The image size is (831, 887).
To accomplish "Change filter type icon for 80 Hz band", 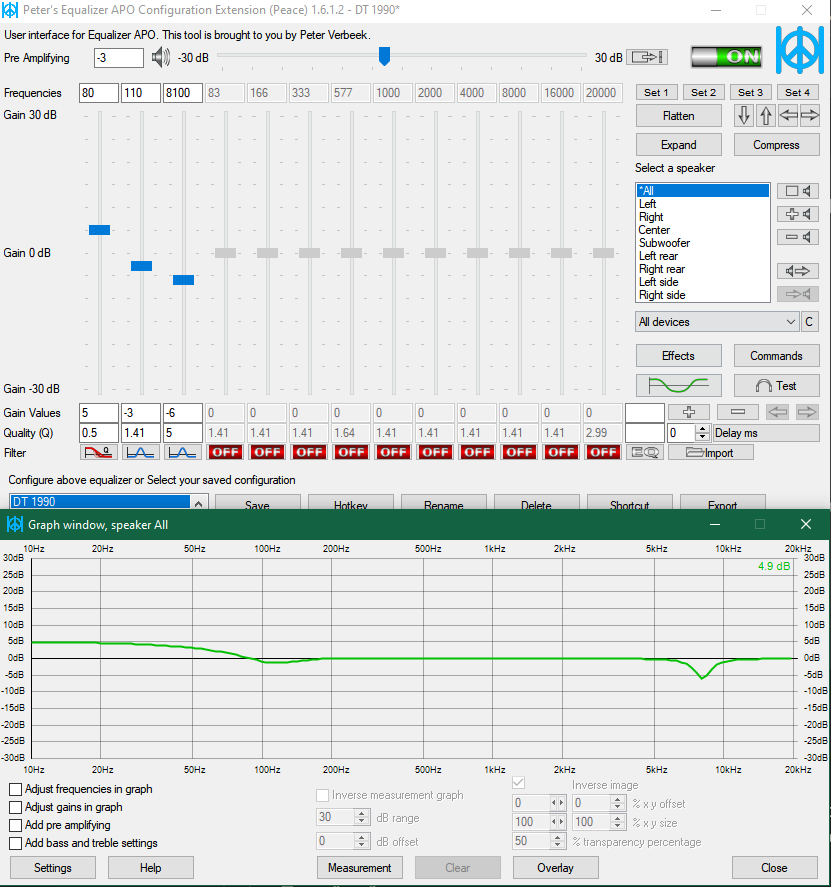I will point(99,453).
